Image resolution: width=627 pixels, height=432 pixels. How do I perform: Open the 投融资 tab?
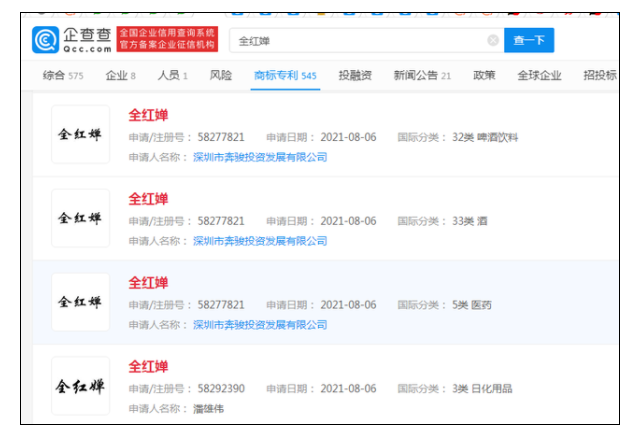(355, 75)
